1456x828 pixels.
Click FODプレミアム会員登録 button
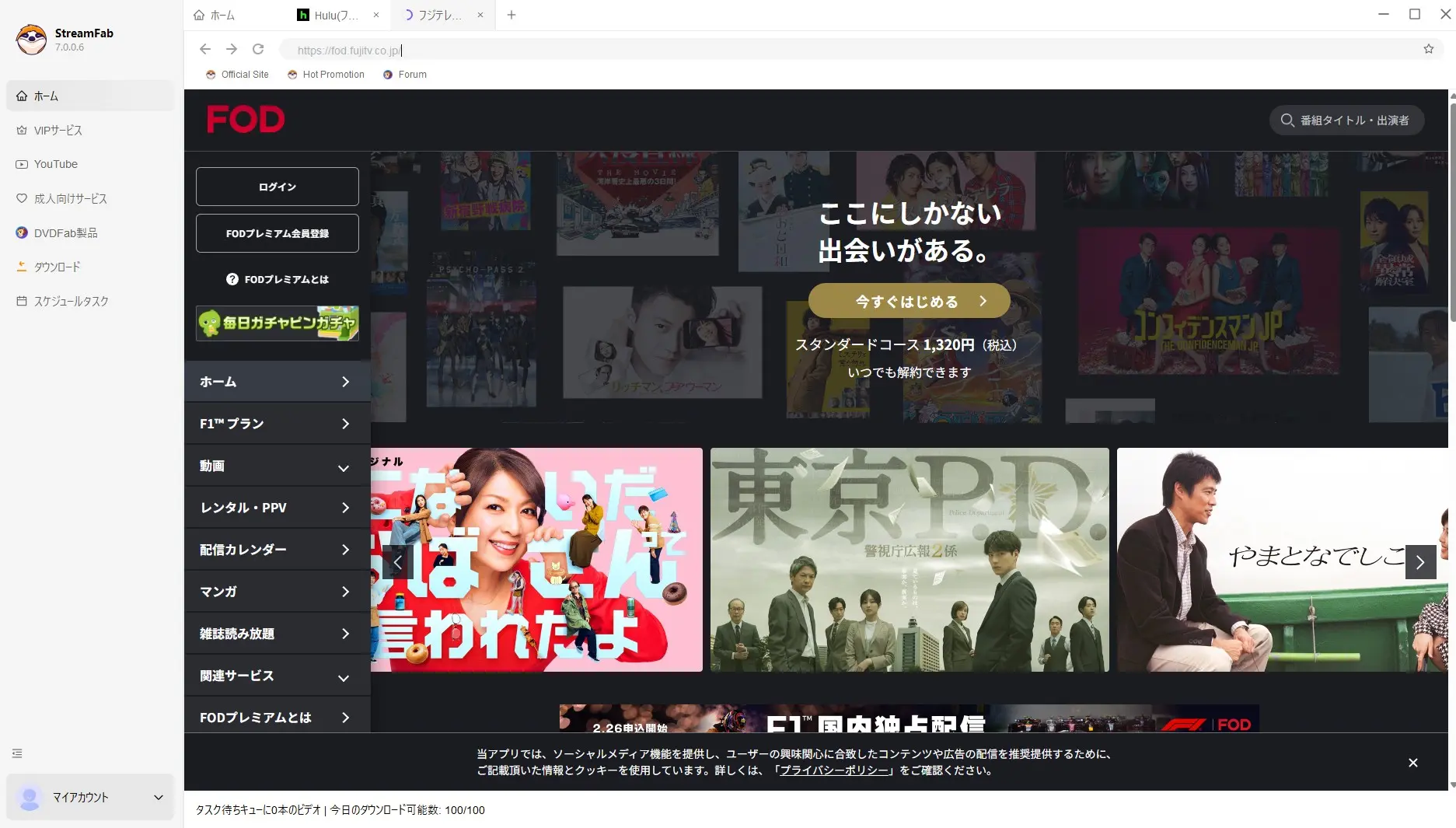[278, 233]
